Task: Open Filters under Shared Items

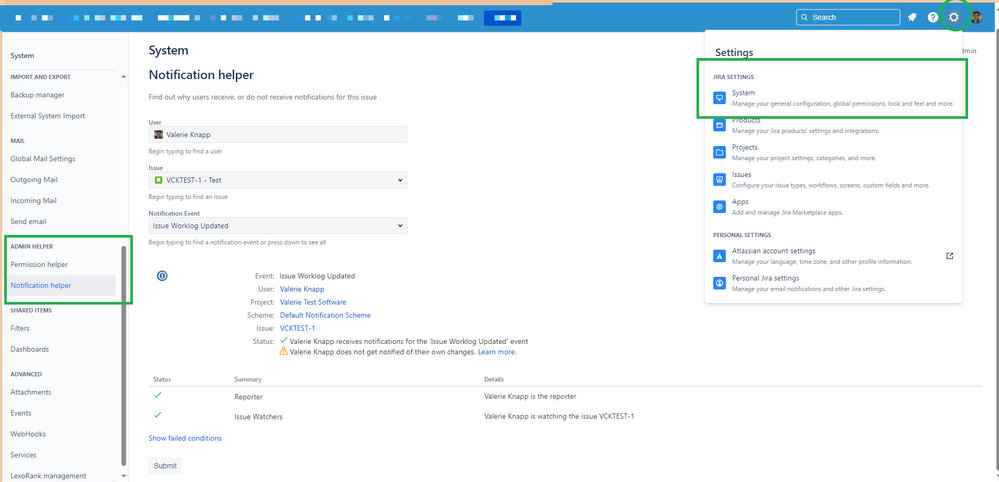Action: (20, 328)
